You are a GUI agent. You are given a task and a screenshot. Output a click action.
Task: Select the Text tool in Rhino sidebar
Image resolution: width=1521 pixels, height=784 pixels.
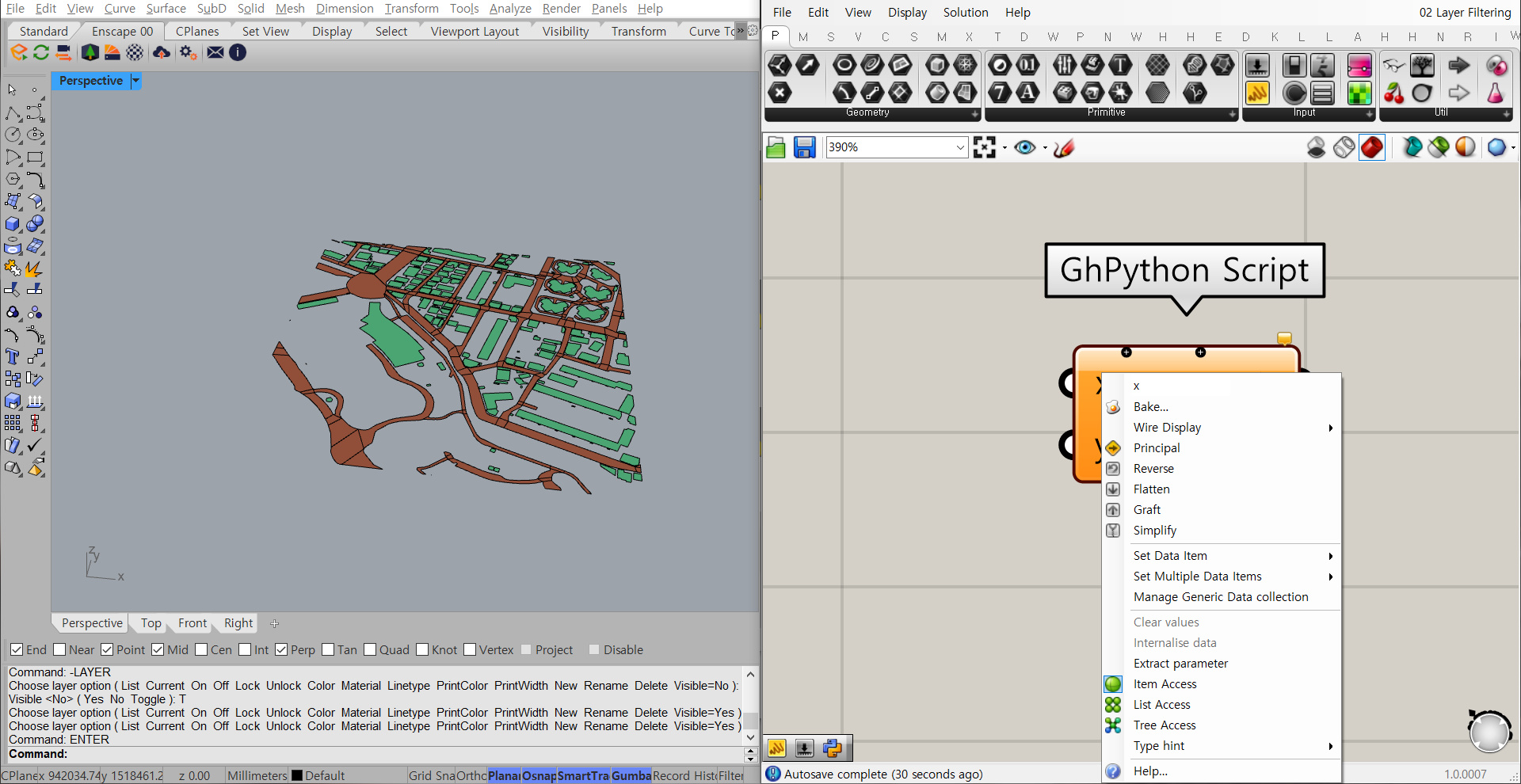(12, 357)
